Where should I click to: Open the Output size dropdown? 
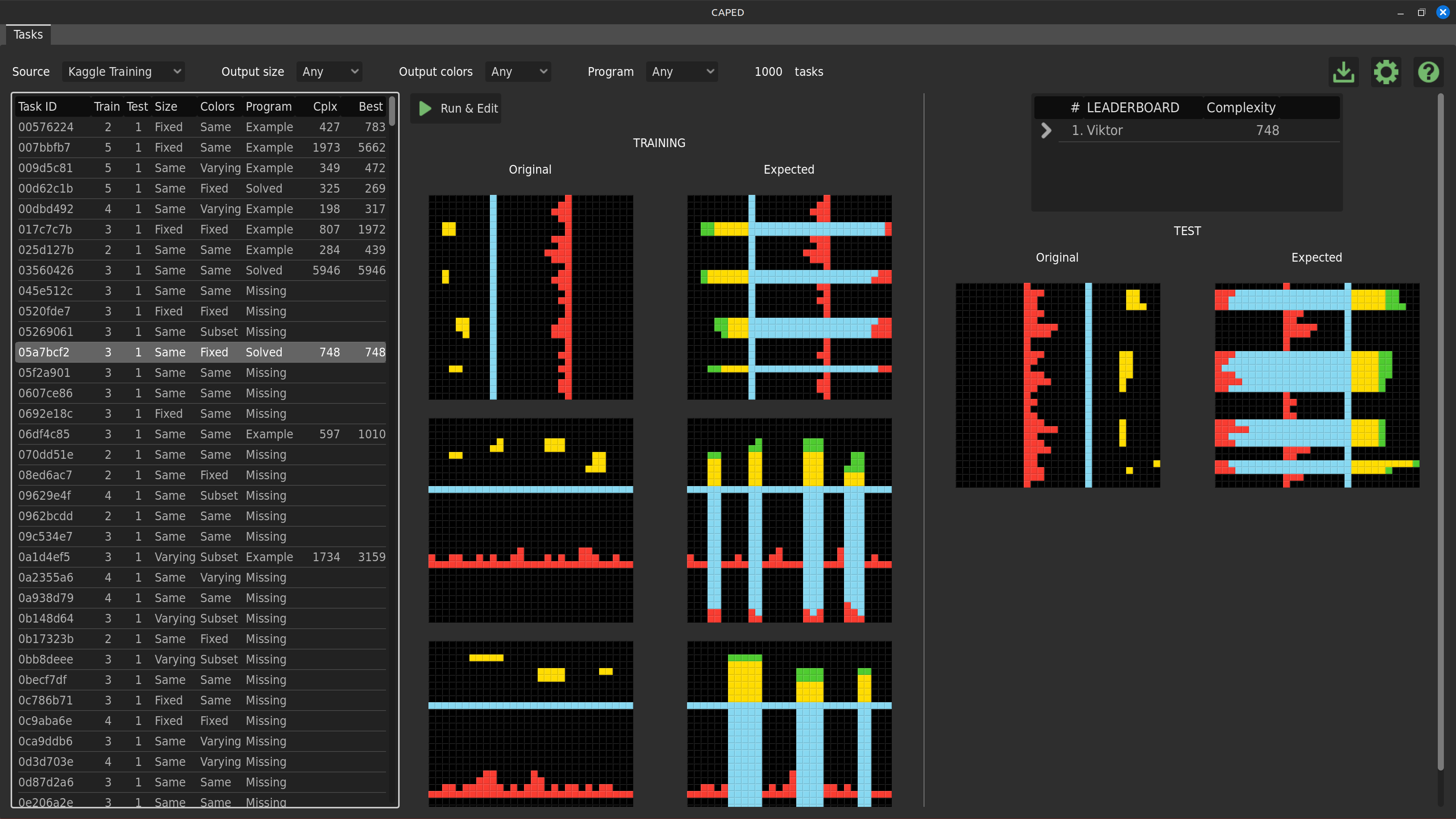(x=329, y=72)
